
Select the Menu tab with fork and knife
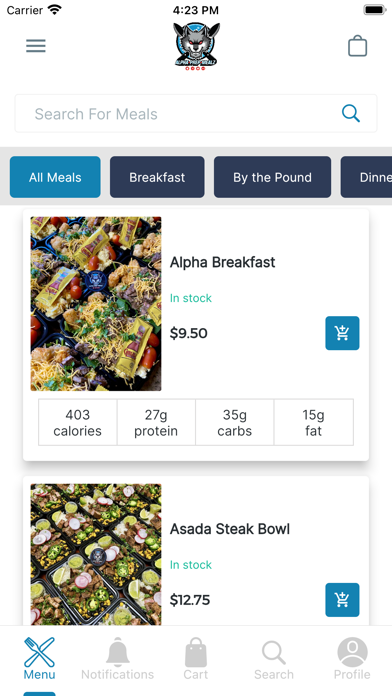(x=40, y=659)
